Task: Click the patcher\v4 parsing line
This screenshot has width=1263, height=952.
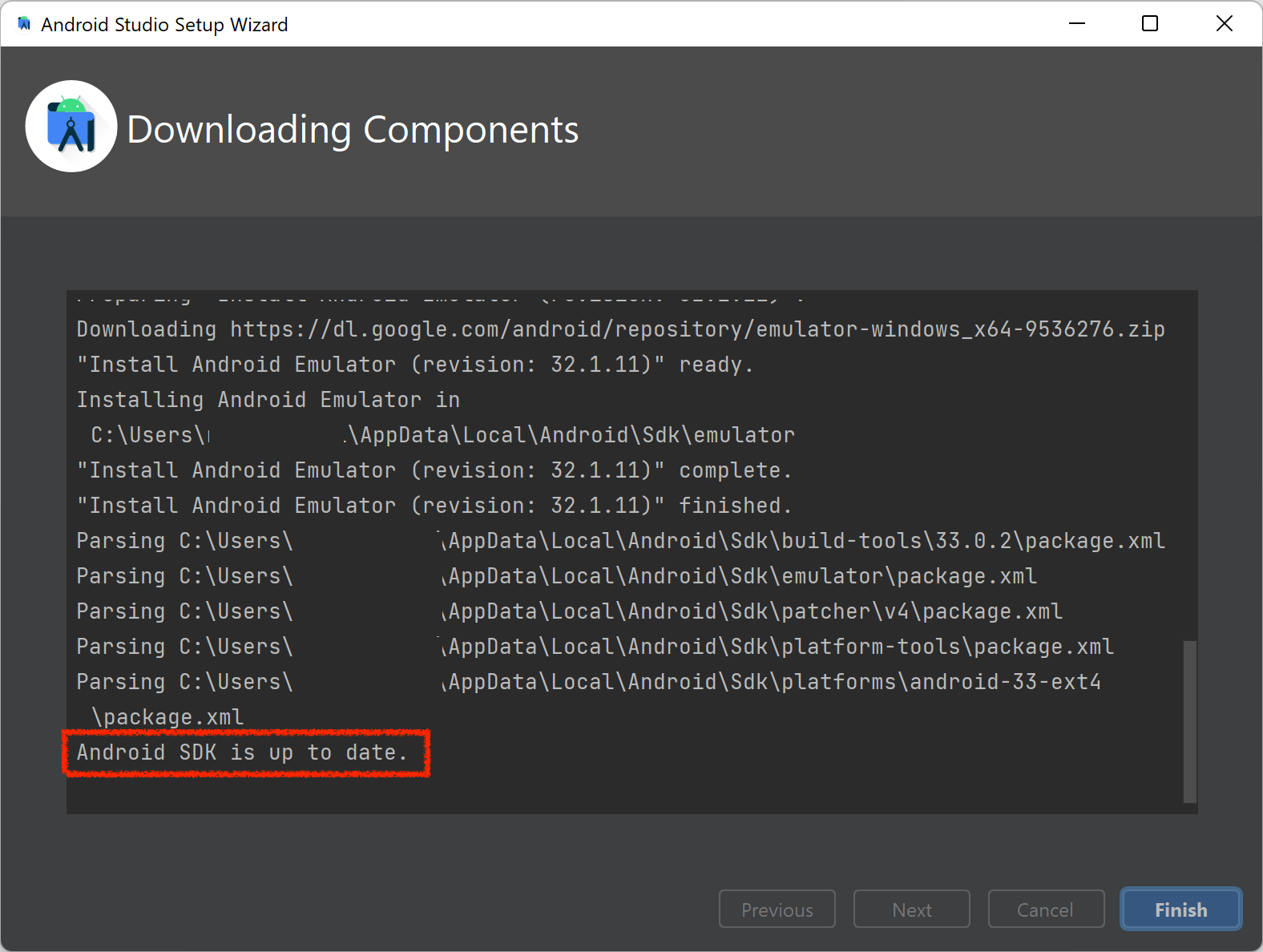Action: click(x=570, y=611)
